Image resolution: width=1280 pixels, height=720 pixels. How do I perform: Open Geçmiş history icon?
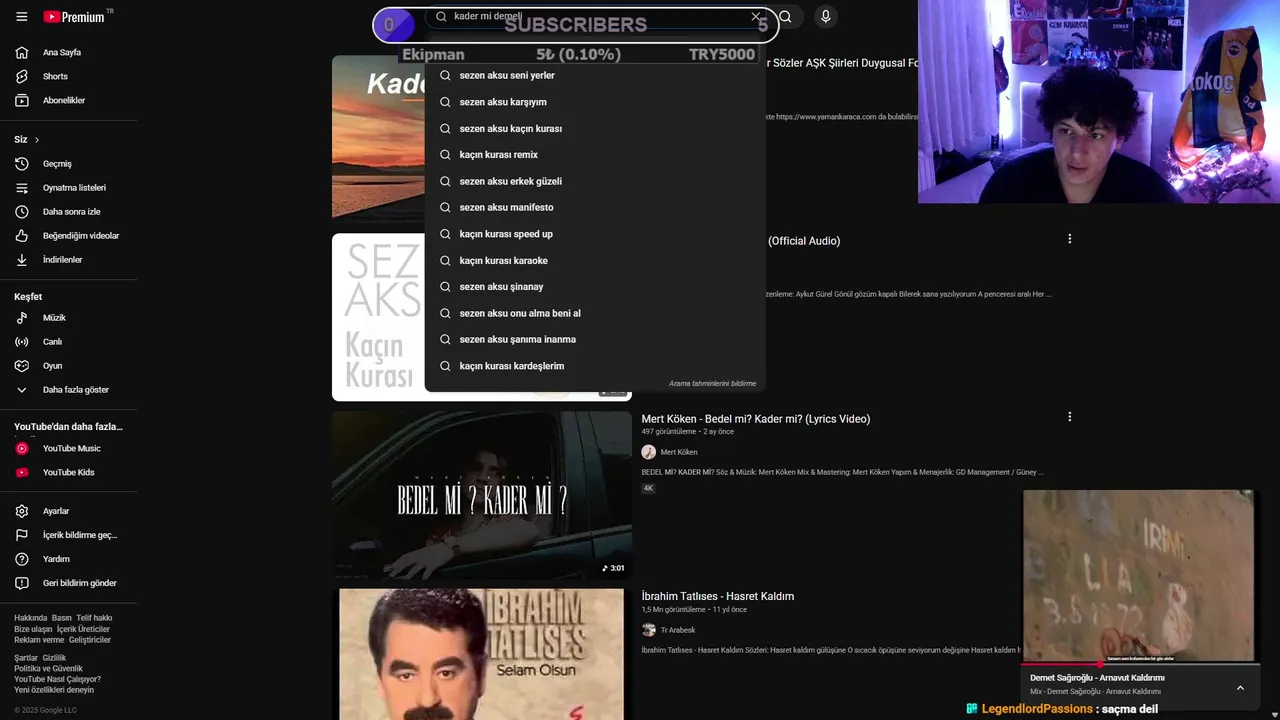click(x=21, y=164)
